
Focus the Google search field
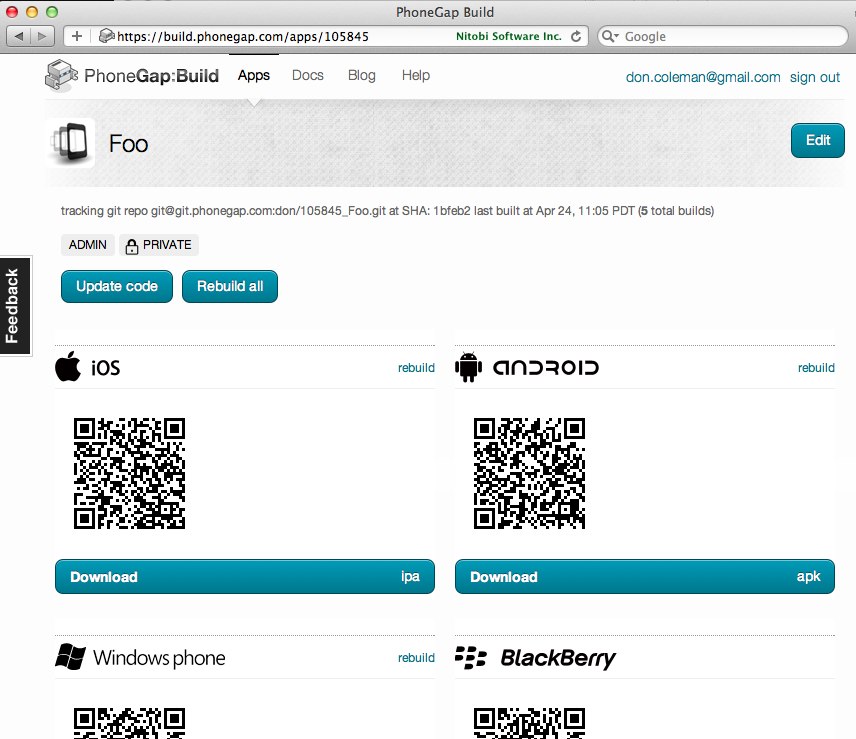click(x=723, y=37)
